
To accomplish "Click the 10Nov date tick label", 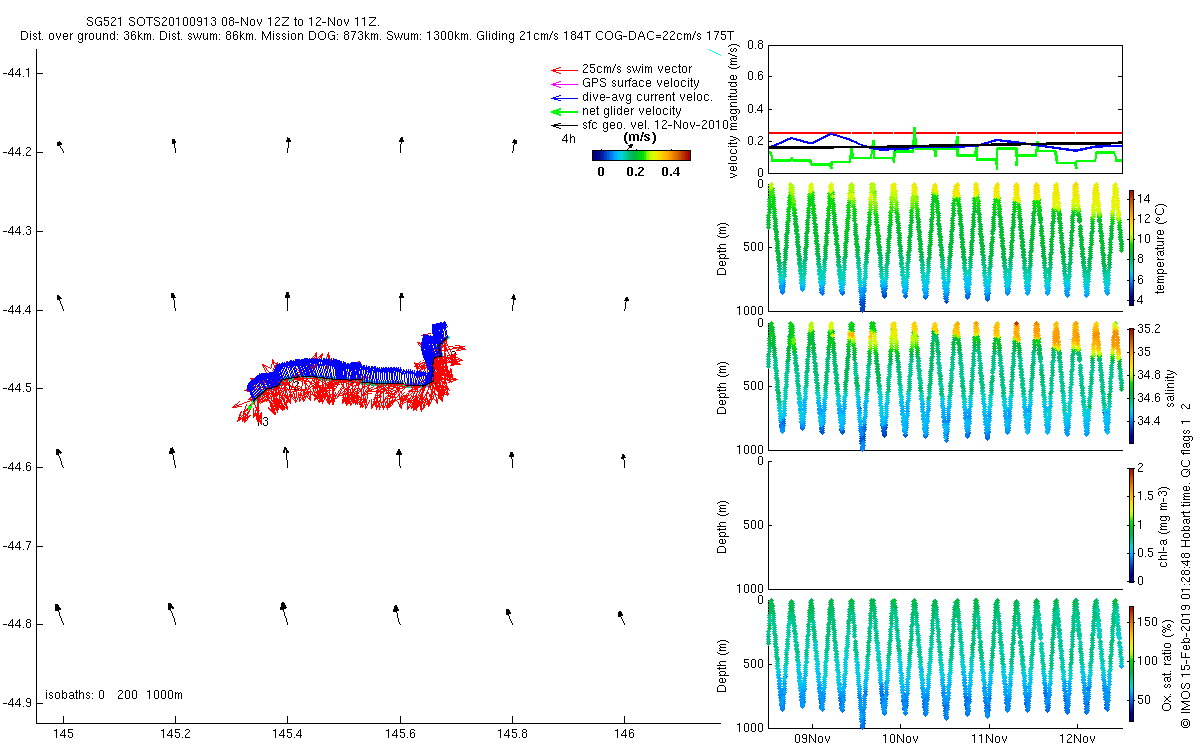I will 900,739.
